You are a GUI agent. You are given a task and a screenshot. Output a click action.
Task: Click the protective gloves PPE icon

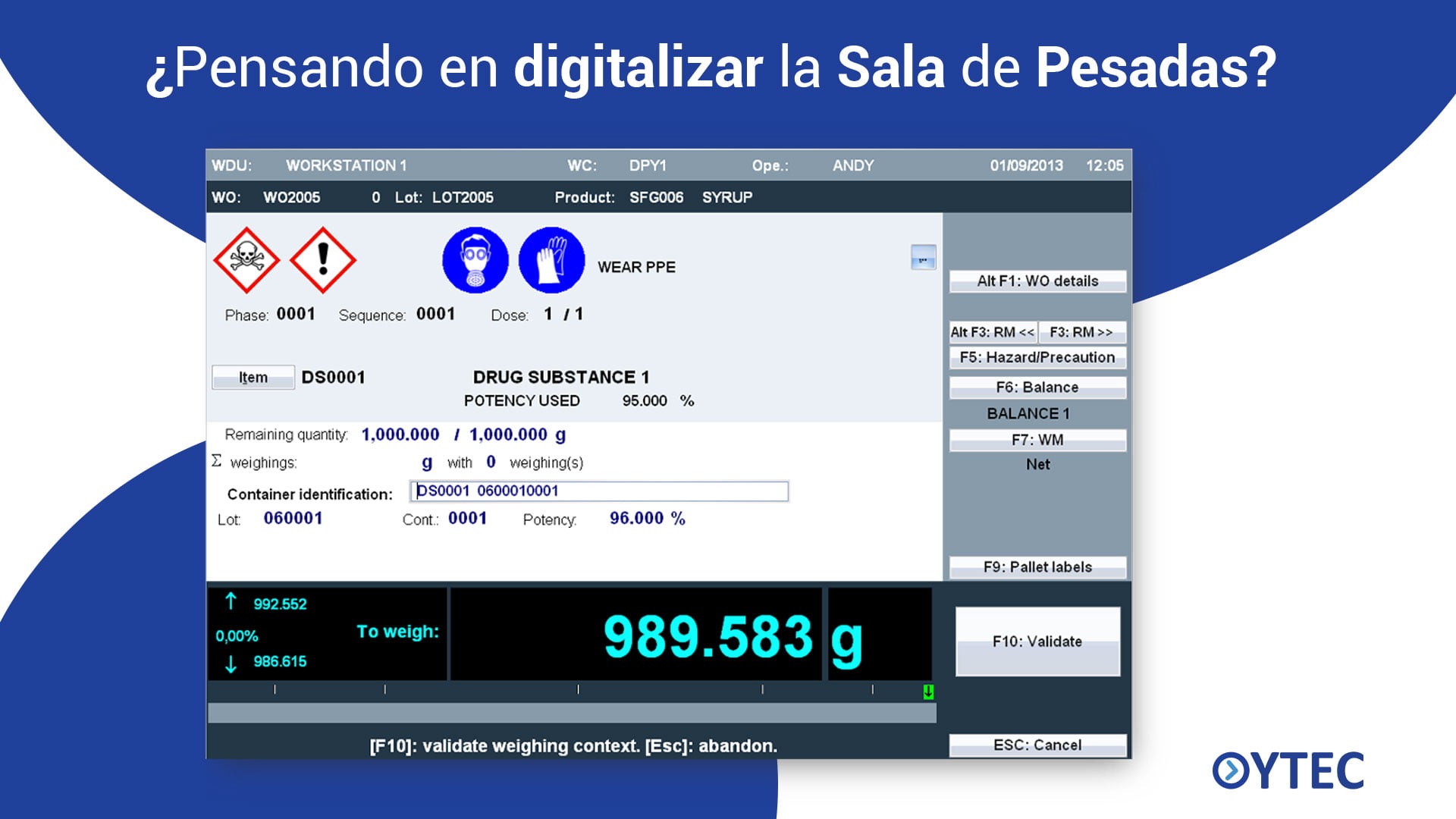click(551, 260)
